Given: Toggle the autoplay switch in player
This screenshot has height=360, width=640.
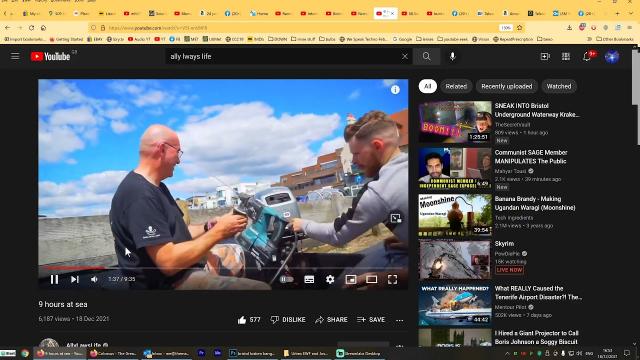Looking at the screenshot, I should (x=287, y=279).
